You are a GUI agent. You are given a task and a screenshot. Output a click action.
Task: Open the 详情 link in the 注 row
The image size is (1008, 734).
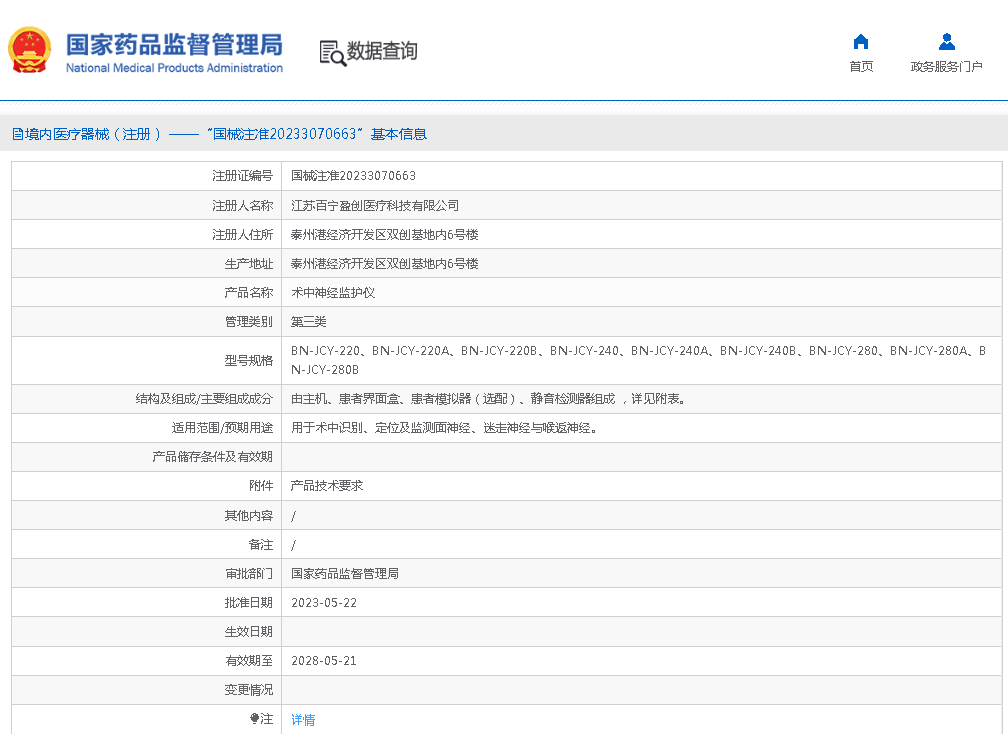pyautogui.click(x=303, y=719)
